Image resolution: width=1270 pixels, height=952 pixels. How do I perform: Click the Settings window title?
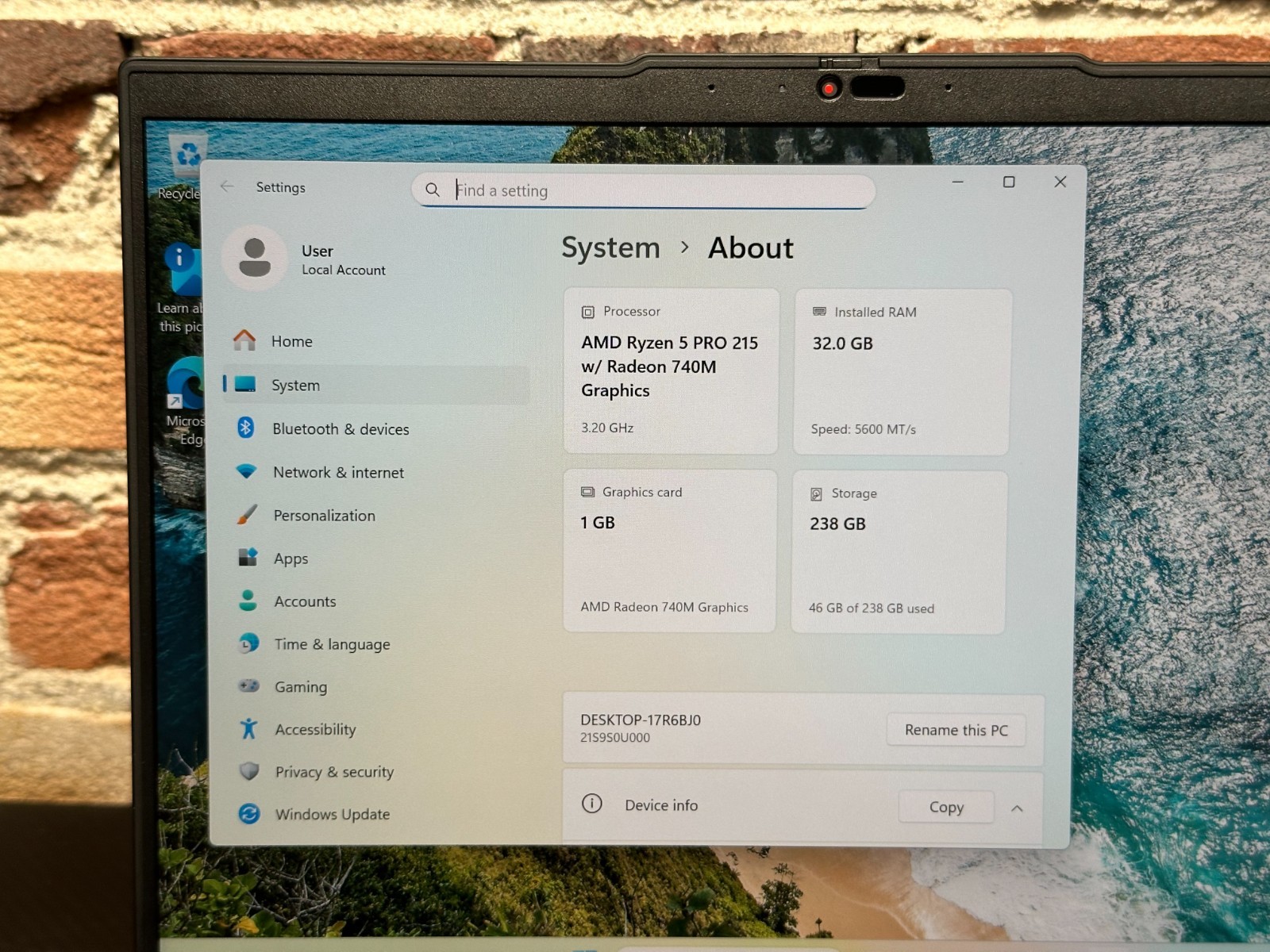280,187
